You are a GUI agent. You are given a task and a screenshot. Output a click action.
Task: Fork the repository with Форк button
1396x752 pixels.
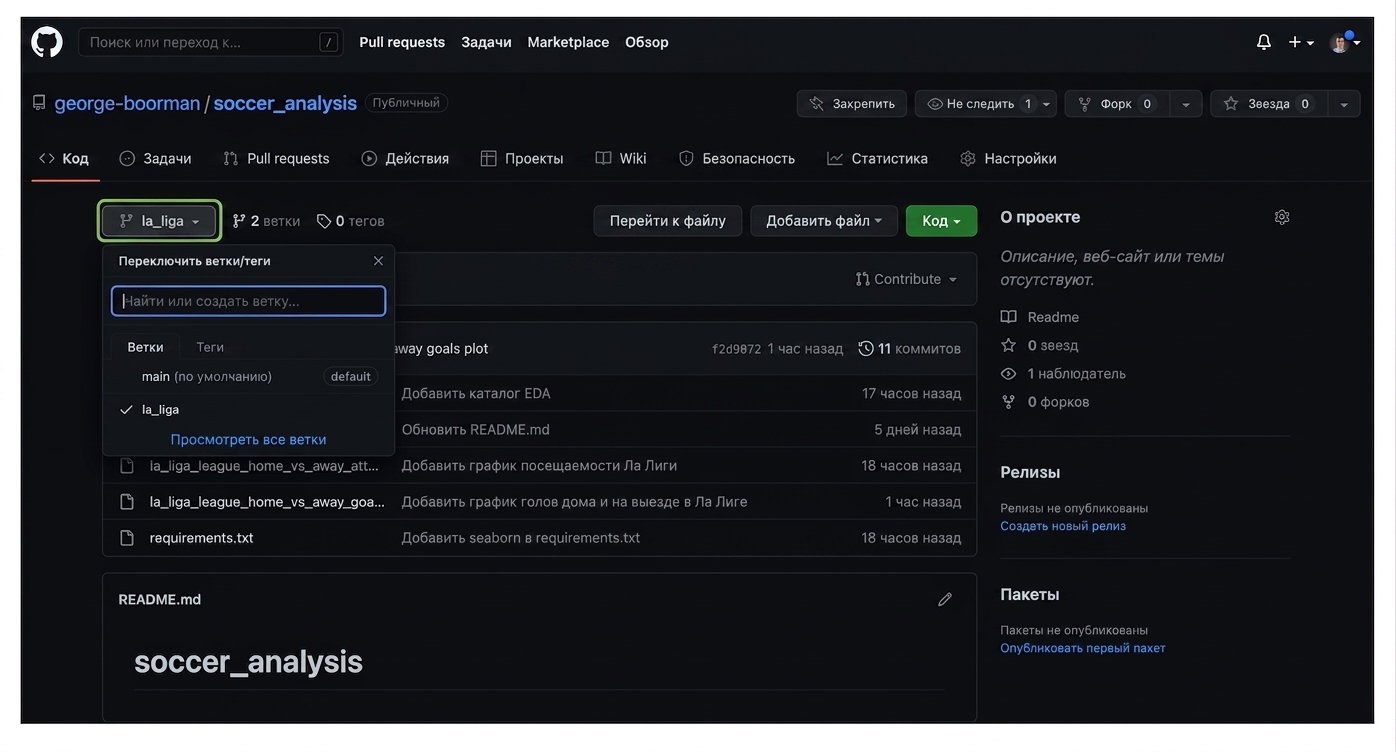[1116, 104]
